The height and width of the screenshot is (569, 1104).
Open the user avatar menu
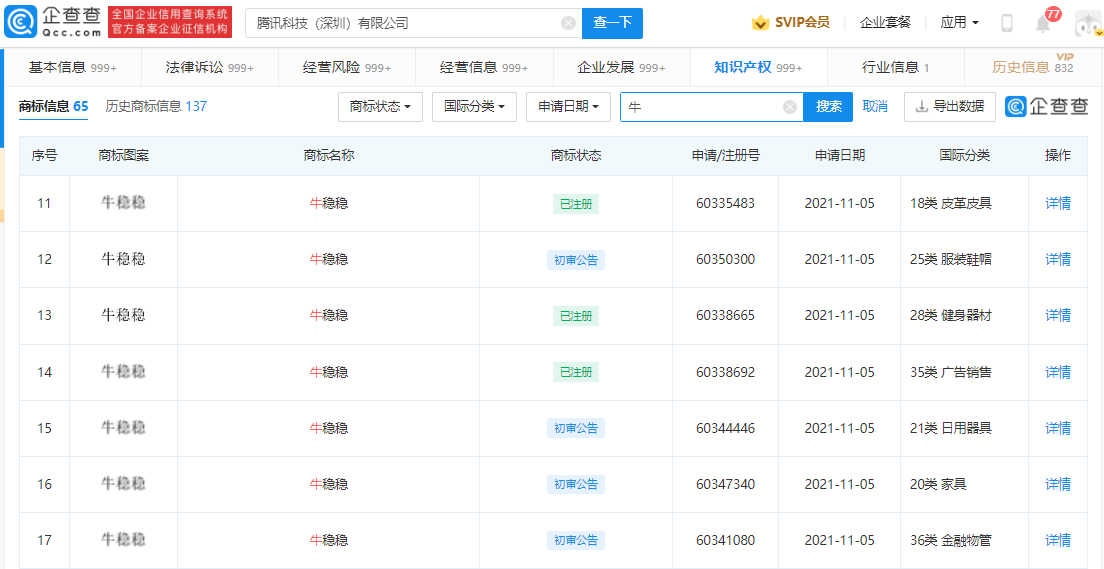pyautogui.click(x=1087, y=23)
